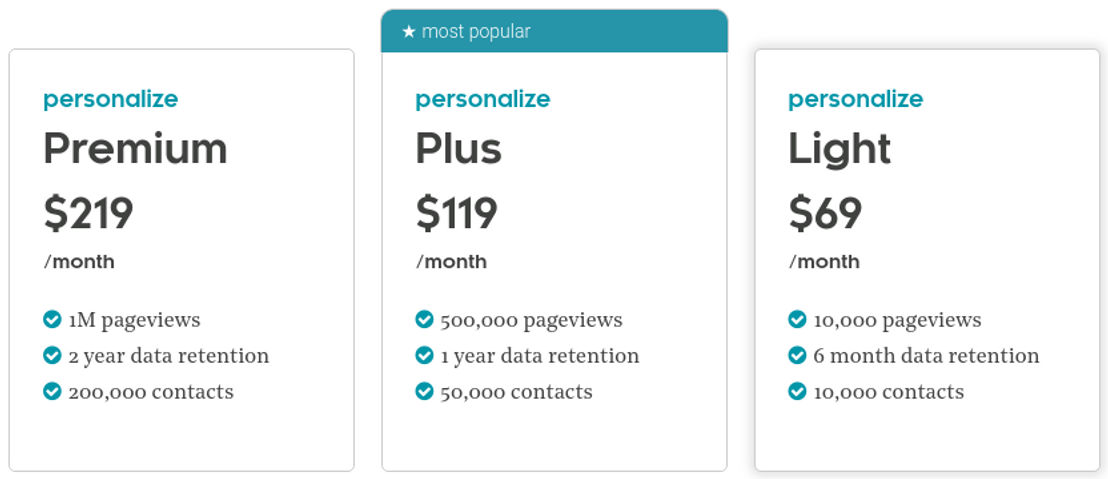
Task: Click the 500,000 pageviews feature text
Action: [x=531, y=321]
